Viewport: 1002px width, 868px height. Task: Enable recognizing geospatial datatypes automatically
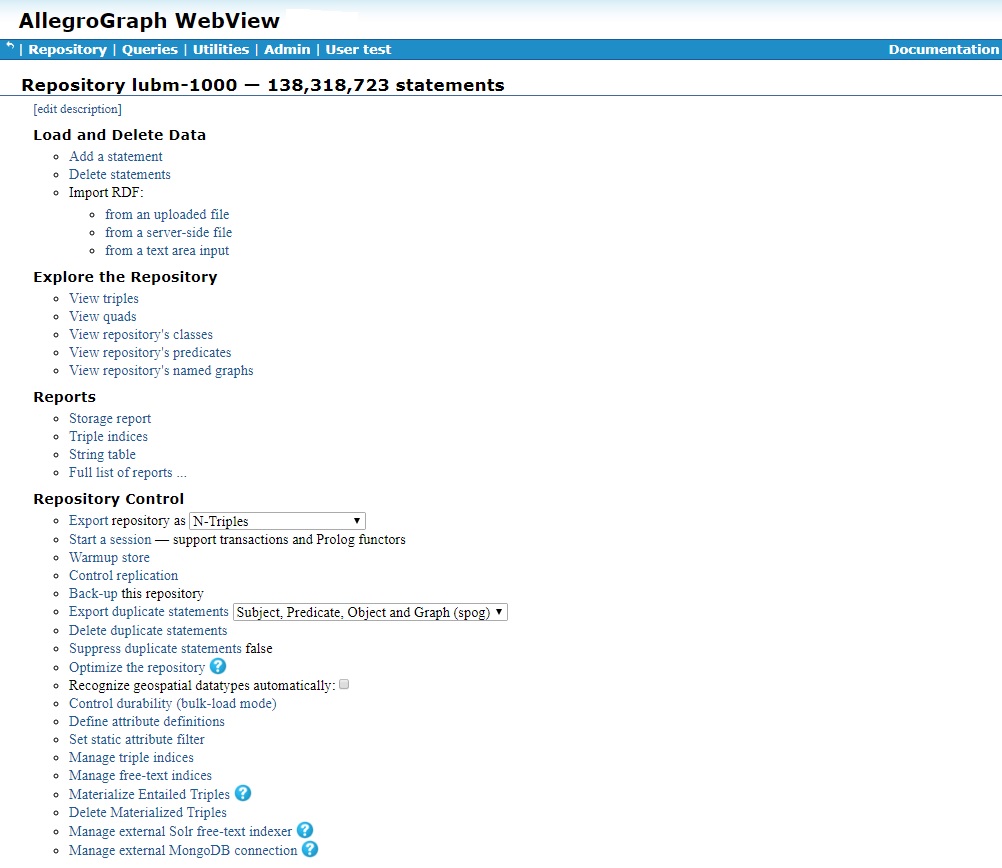pos(343,684)
